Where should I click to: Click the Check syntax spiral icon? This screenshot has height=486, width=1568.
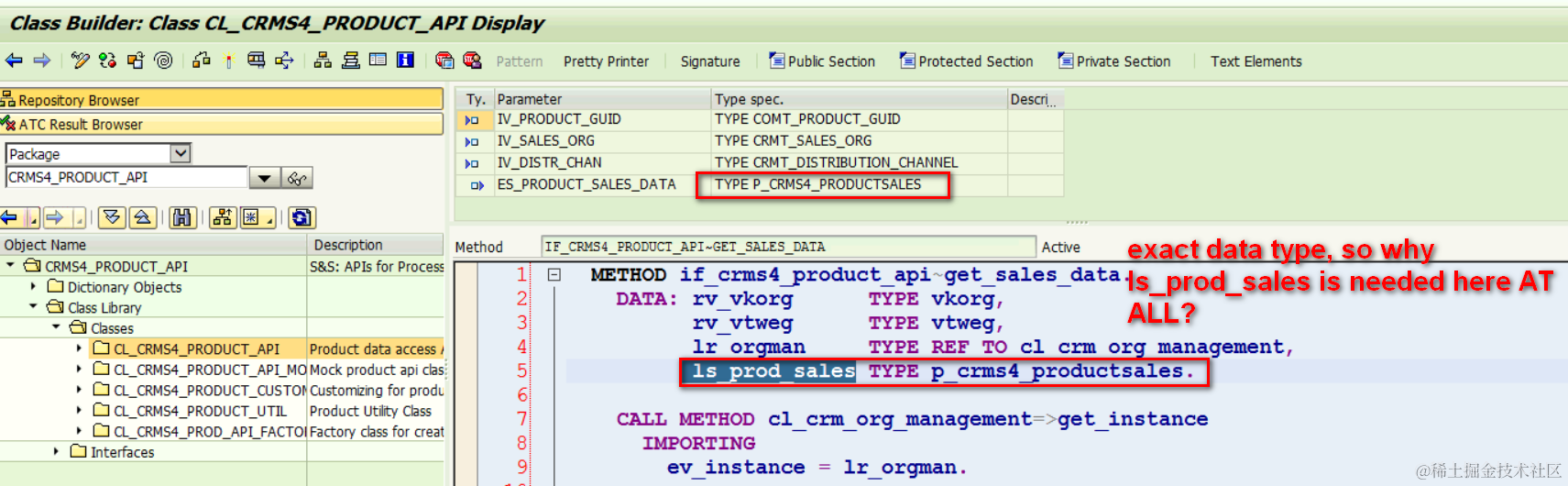pos(163,61)
